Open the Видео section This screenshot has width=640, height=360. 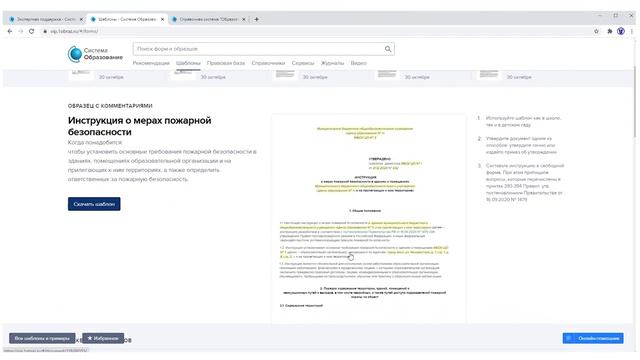358,63
